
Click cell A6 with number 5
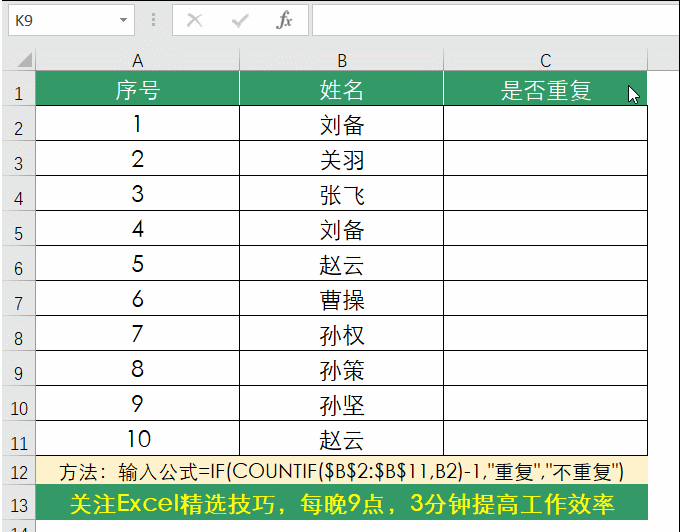pyautogui.click(x=137, y=264)
